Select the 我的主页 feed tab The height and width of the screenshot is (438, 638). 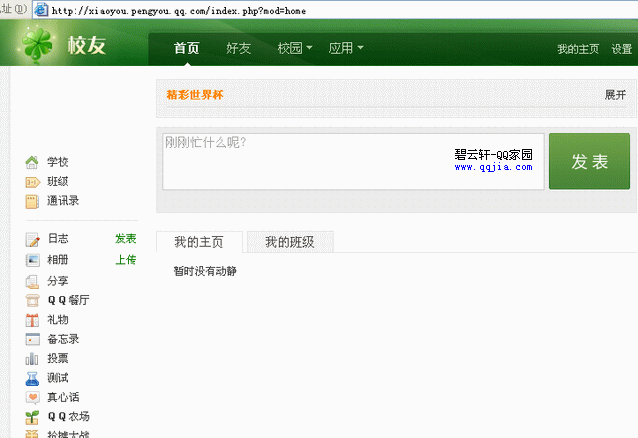point(199,242)
